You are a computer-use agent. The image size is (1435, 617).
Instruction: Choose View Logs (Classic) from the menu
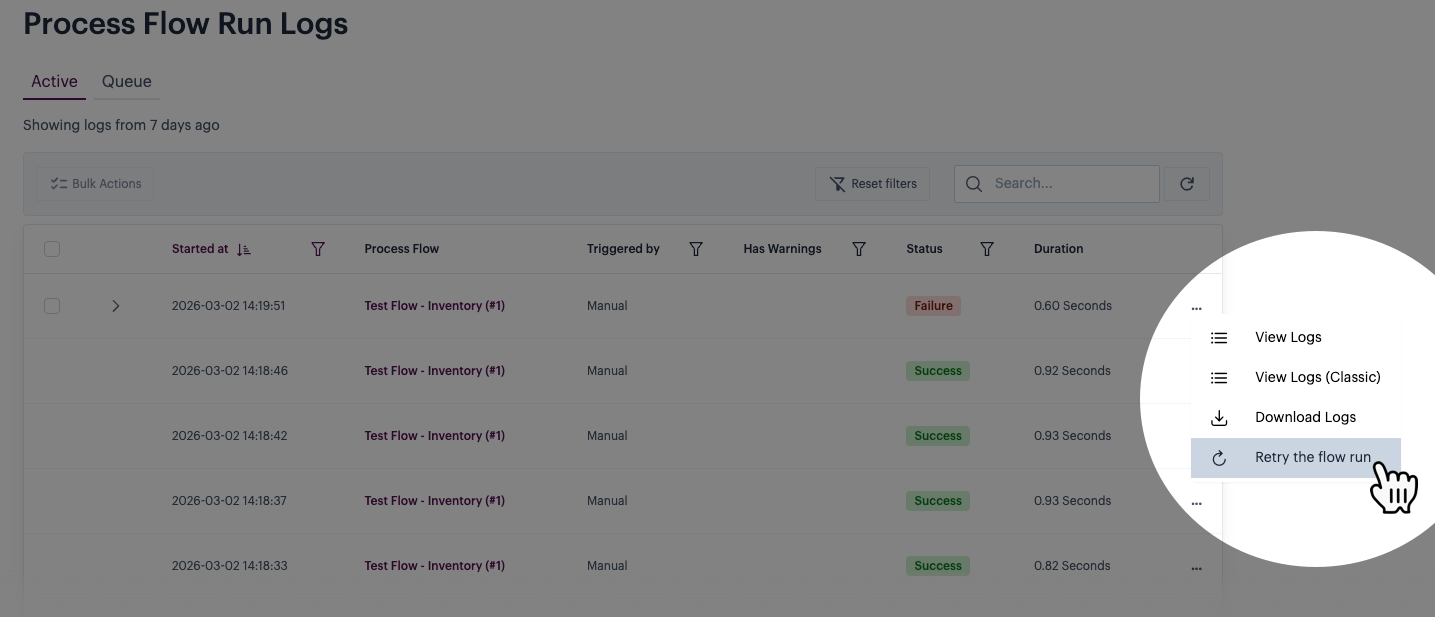coord(1317,377)
